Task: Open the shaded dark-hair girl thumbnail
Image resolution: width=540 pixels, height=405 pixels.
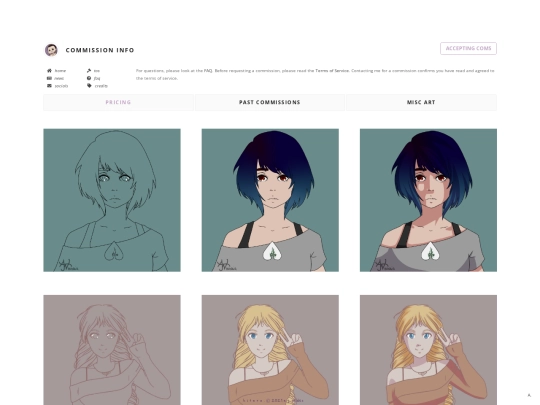Action: (x=428, y=200)
